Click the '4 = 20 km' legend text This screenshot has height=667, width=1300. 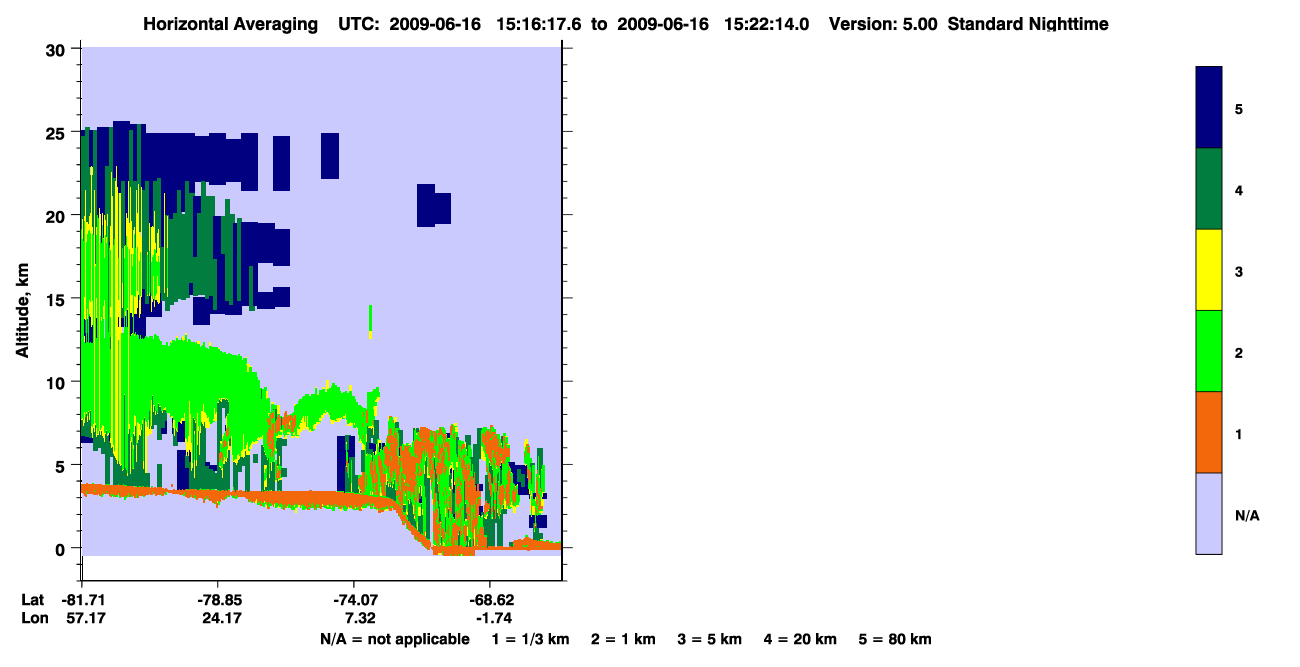800,639
